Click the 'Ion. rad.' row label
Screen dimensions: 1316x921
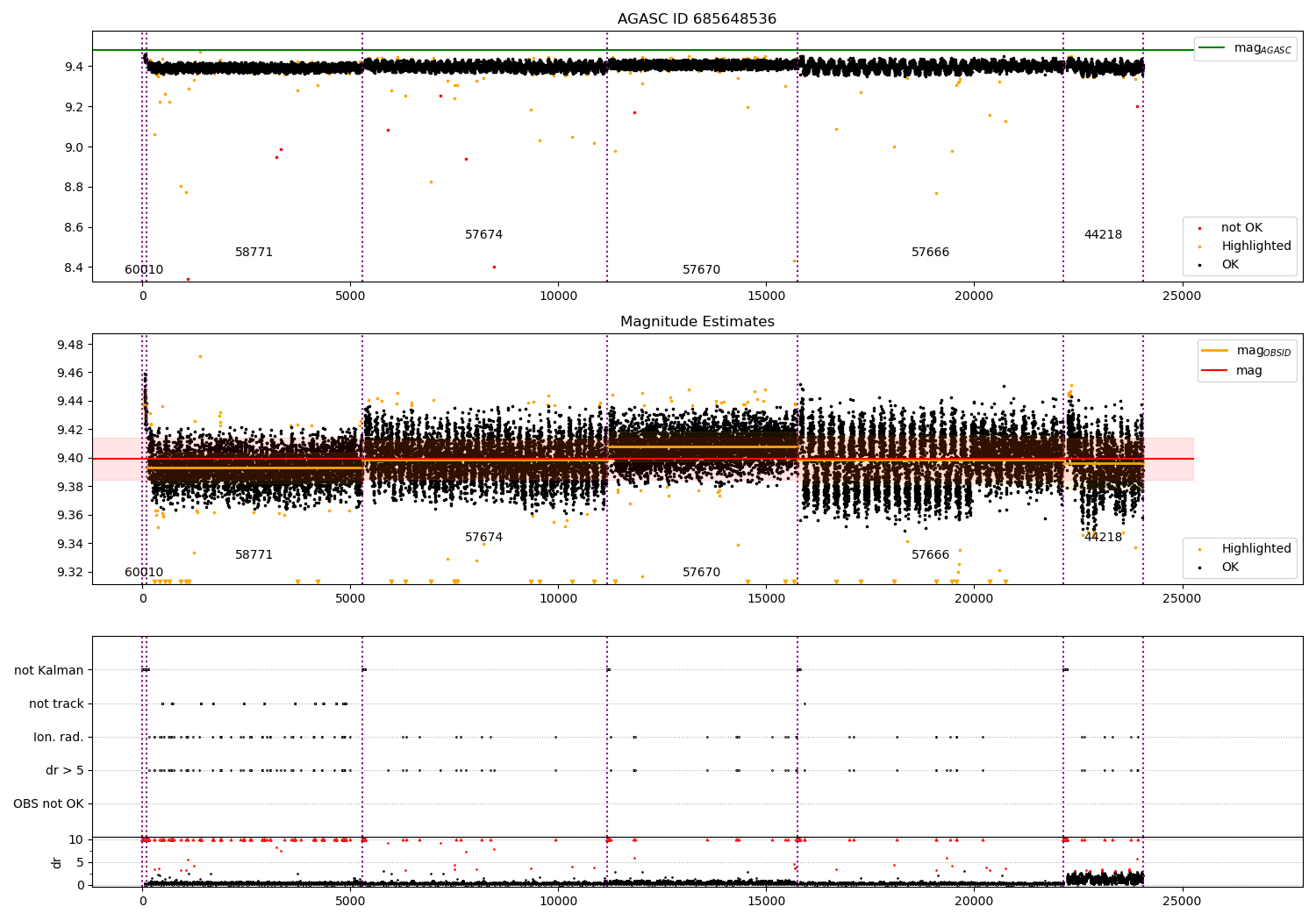pos(59,737)
